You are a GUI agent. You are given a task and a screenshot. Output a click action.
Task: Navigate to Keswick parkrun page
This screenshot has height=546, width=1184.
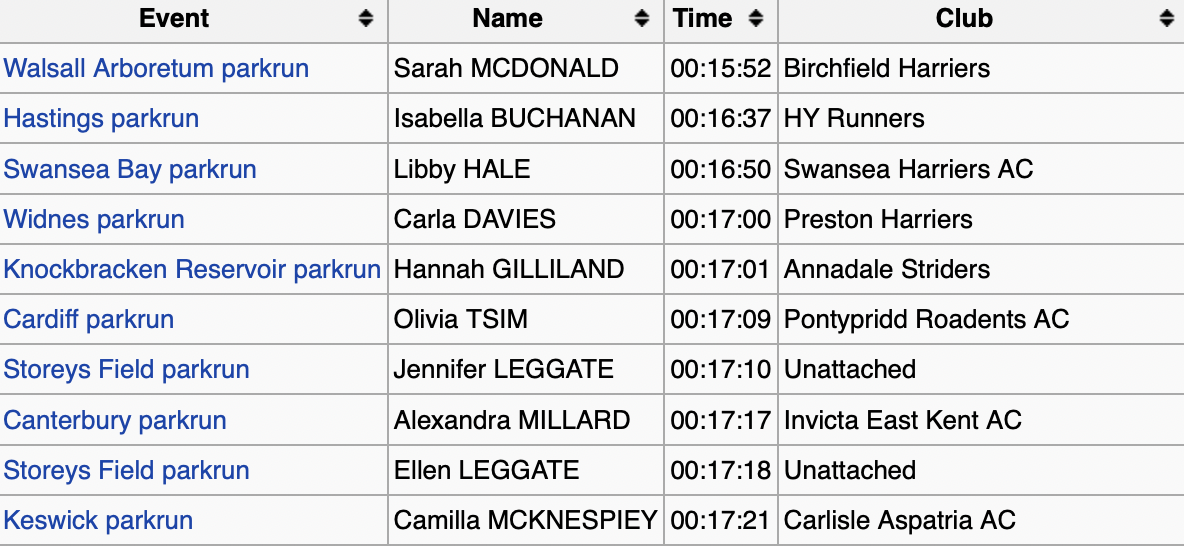98,521
